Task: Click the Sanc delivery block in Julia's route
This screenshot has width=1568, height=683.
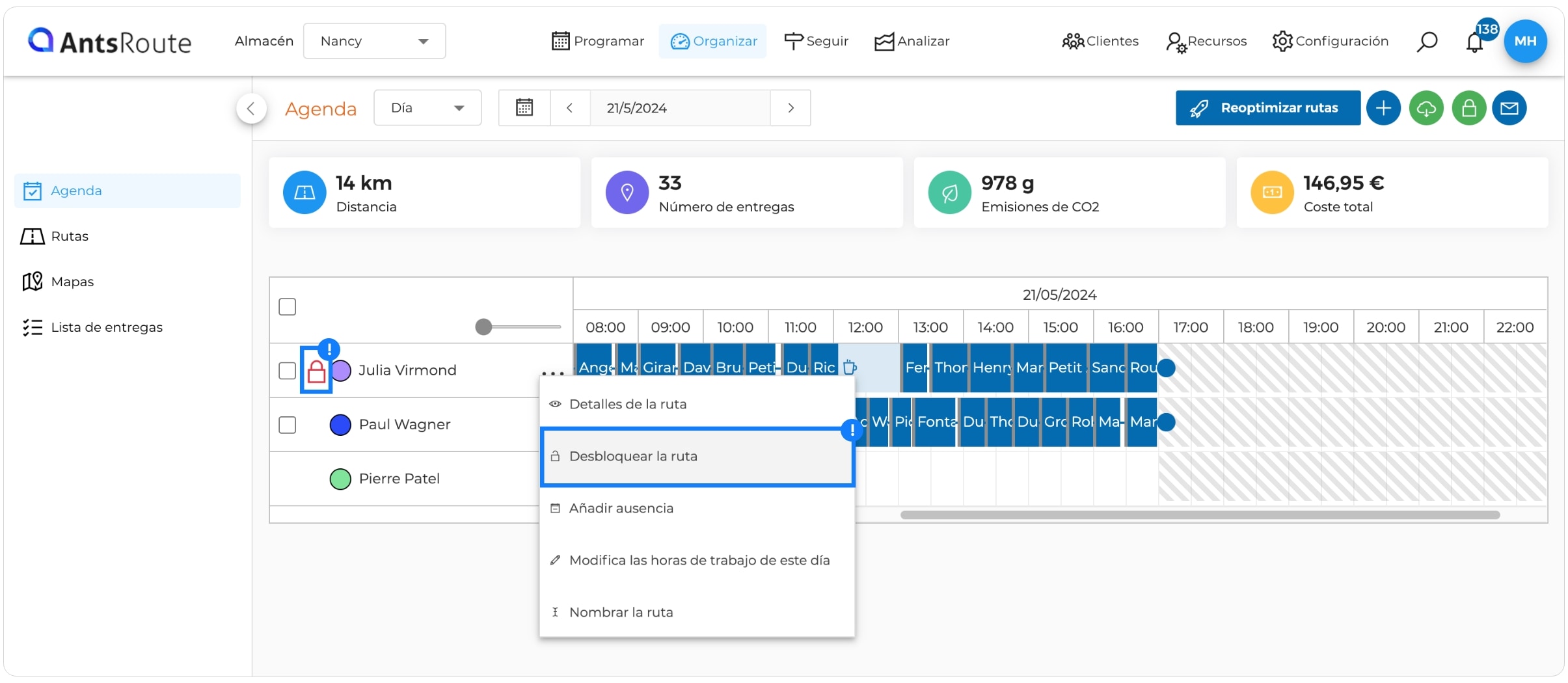Action: 1108,368
